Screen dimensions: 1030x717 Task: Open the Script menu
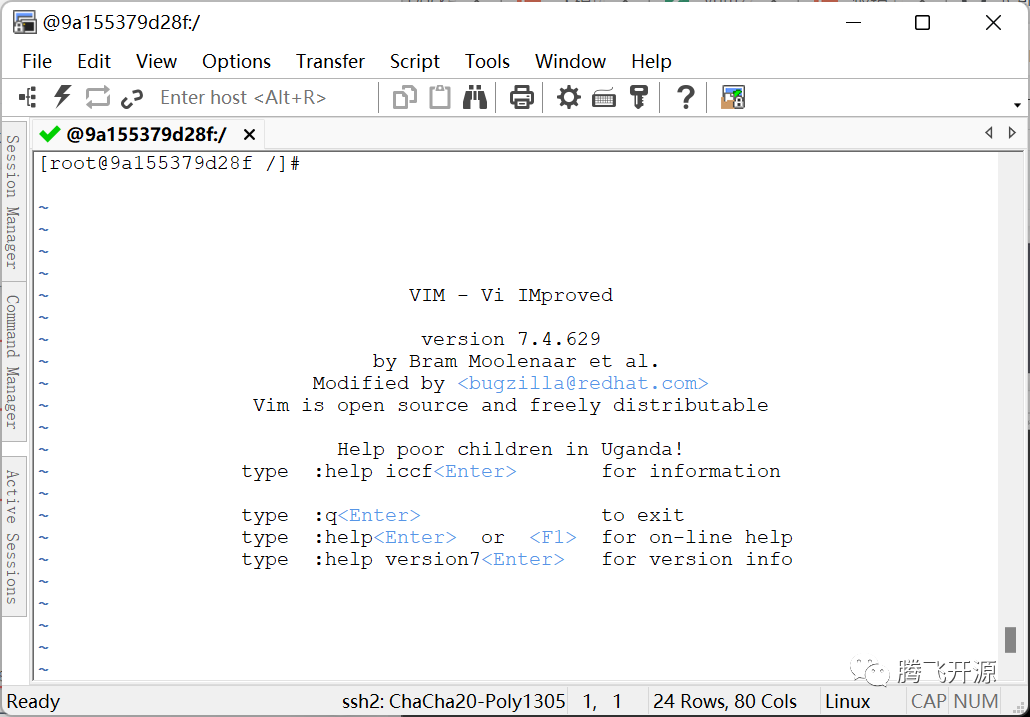coord(415,62)
